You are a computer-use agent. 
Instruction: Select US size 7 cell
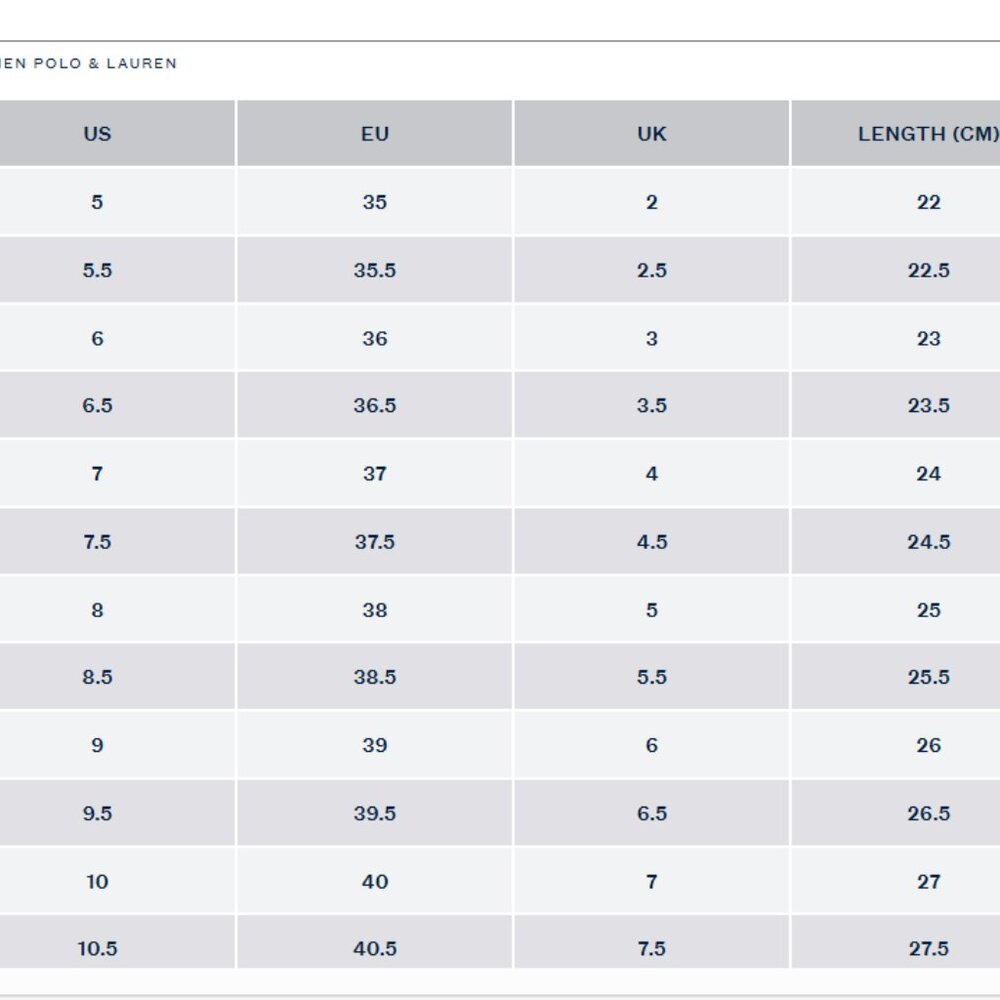click(97, 474)
